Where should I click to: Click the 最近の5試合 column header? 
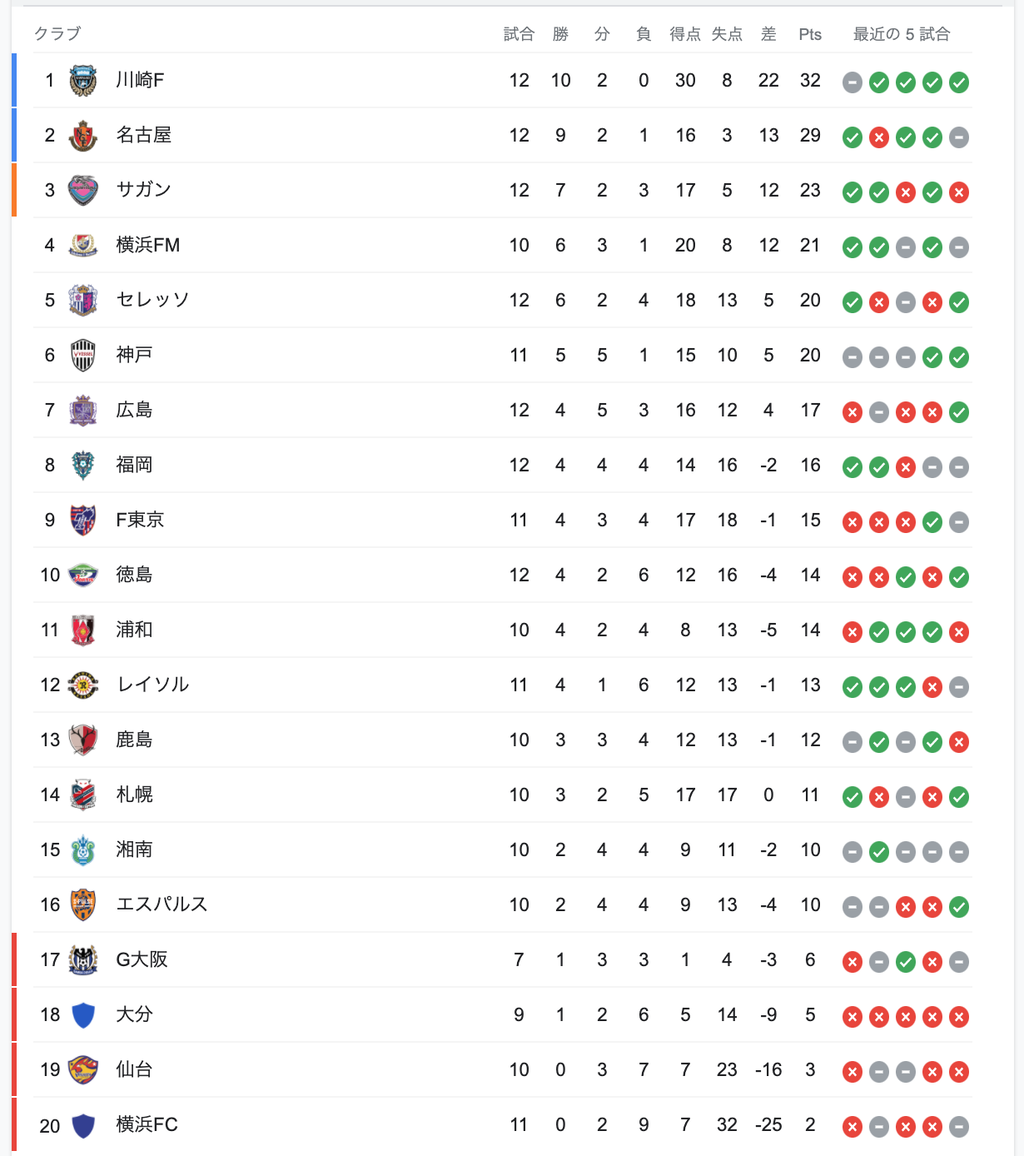pyautogui.click(x=901, y=34)
